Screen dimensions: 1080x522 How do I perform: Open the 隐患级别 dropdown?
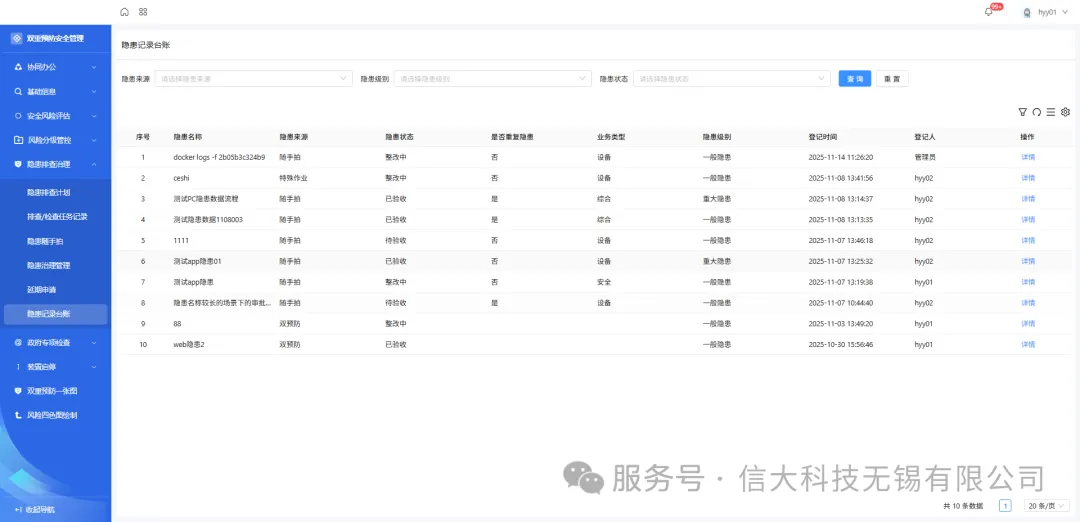(492, 79)
